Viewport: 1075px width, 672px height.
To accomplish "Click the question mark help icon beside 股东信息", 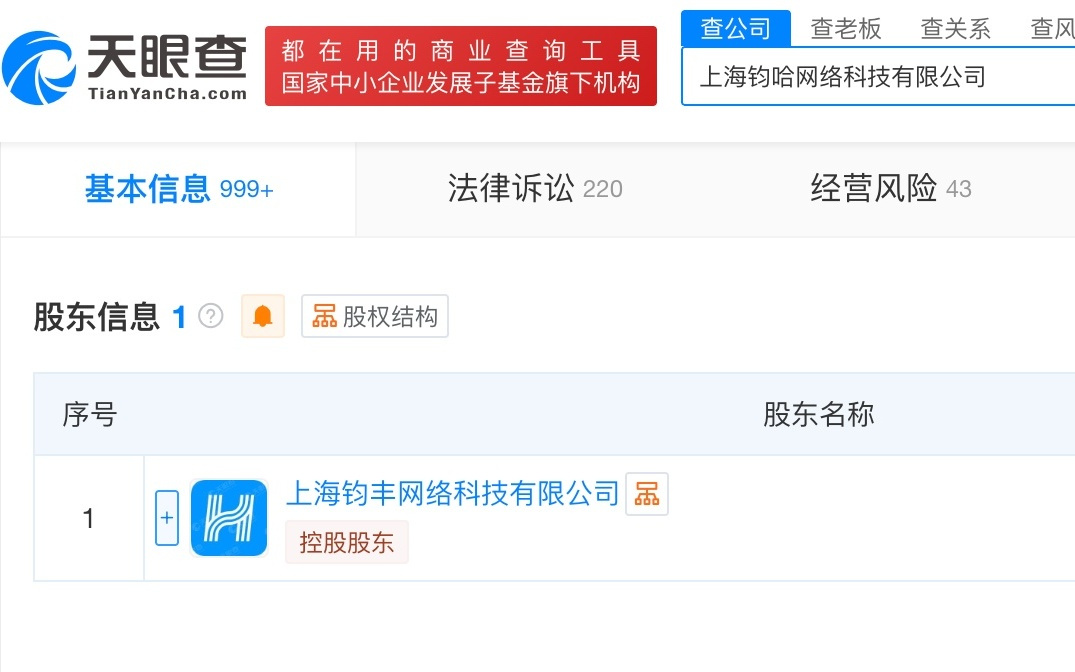I will [210, 316].
